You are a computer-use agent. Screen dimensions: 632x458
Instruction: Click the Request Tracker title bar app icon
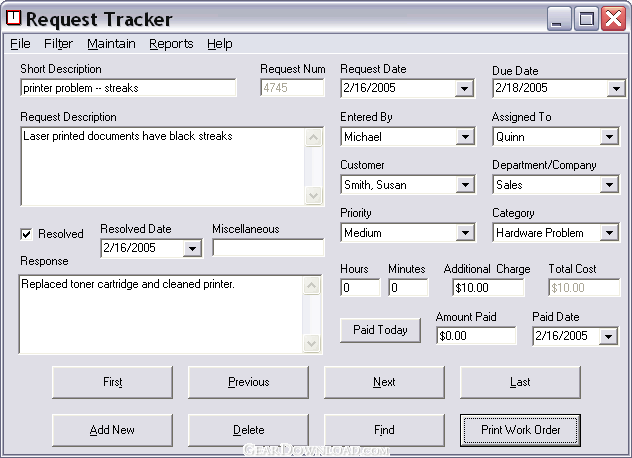[13, 18]
